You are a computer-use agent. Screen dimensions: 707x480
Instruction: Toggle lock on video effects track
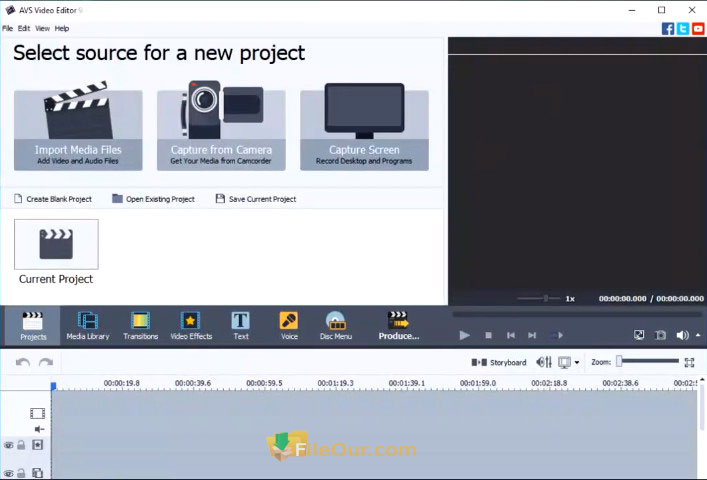21,445
